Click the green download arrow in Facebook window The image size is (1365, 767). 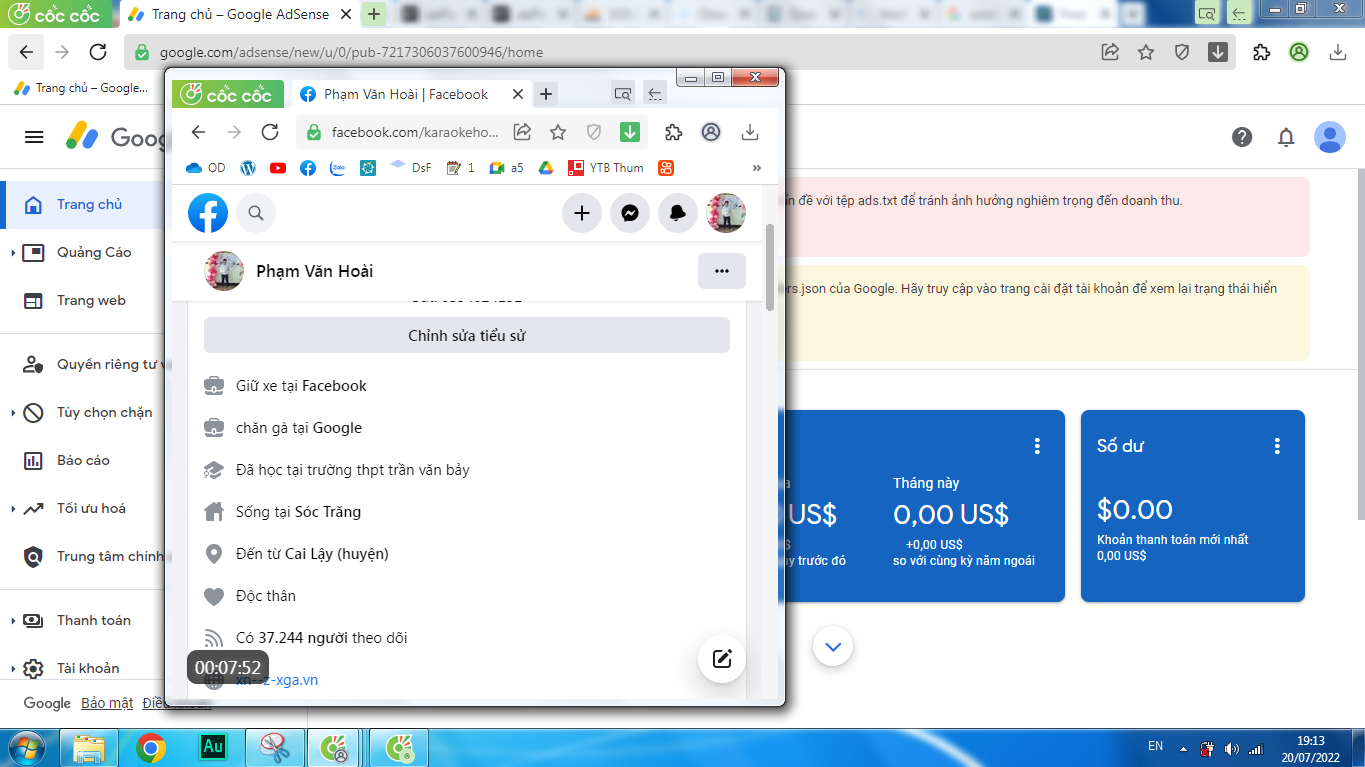coord(629,132)
